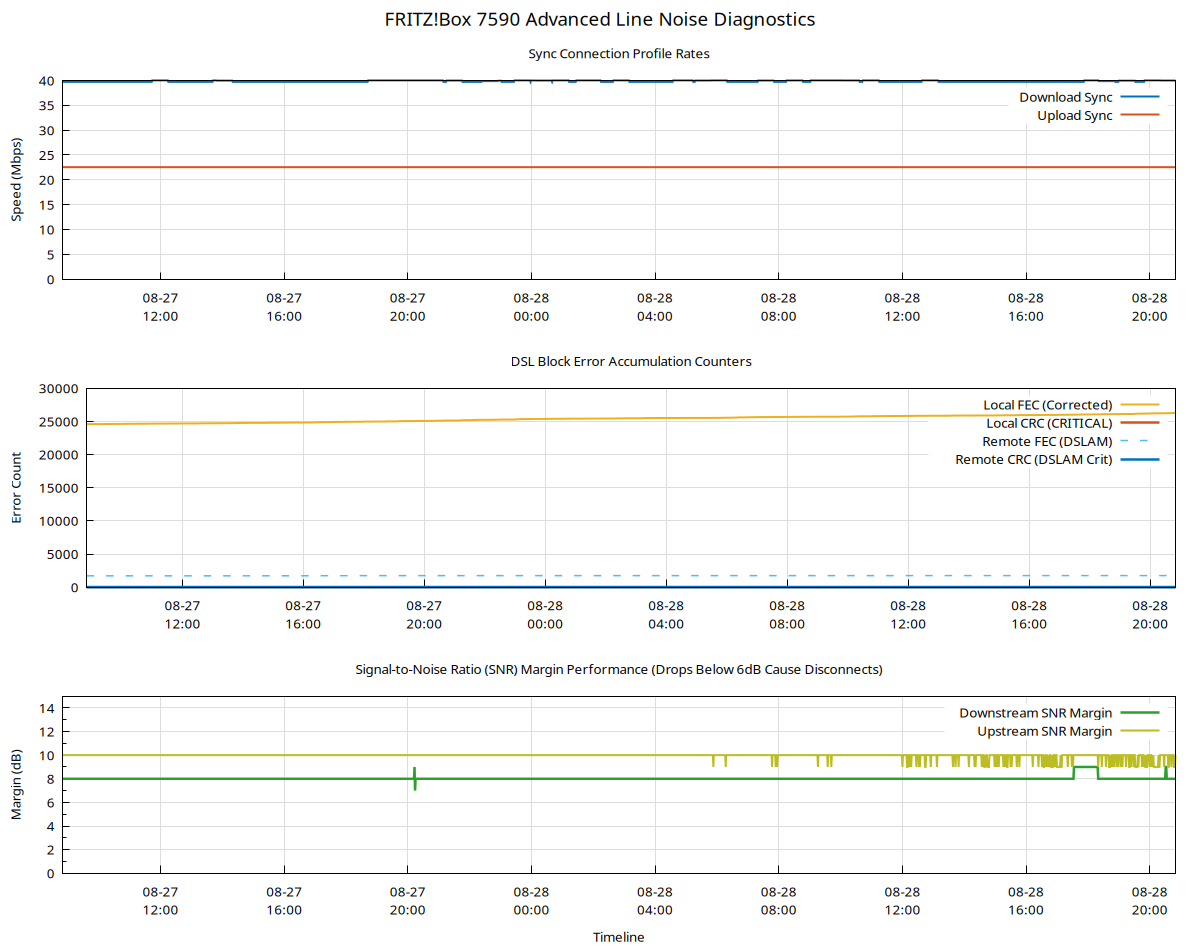The image size is (1200, 950).
Task: Click the 25000 tick on the Error Count axis
Action: point(58,422)
